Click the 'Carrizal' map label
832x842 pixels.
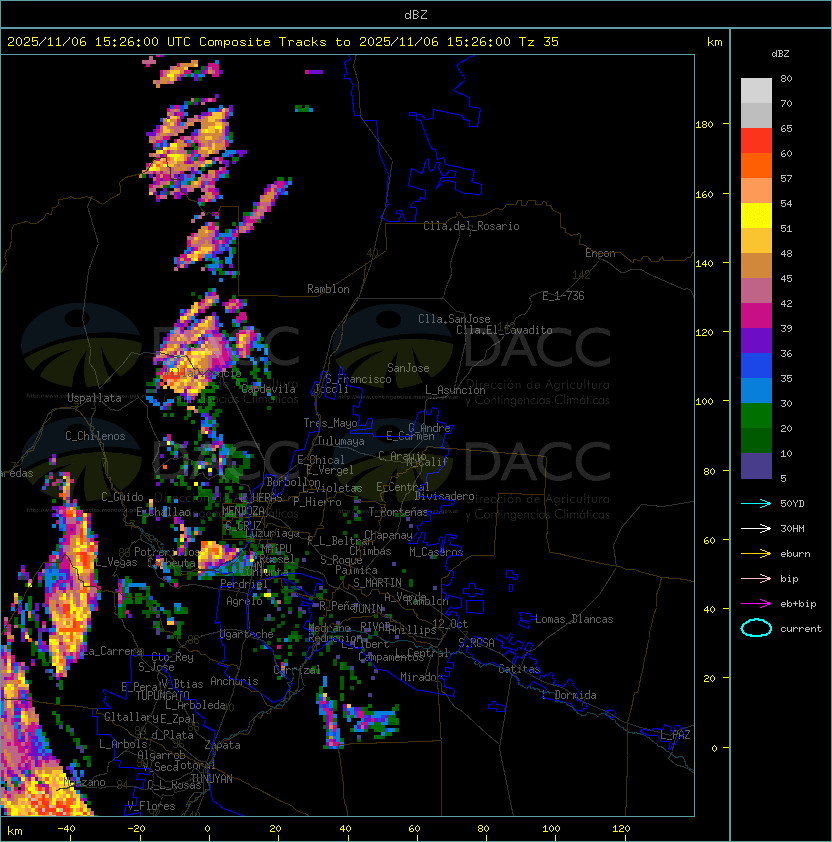coord(297,670)
